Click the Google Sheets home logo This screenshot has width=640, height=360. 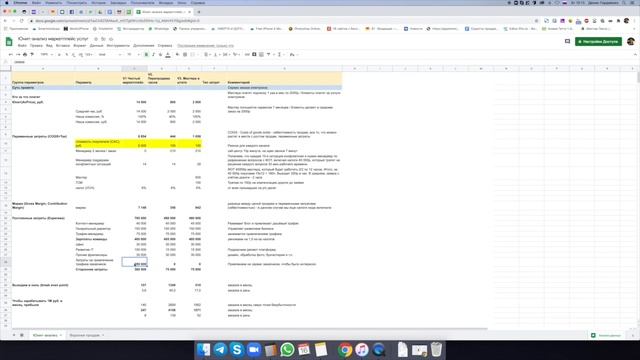[9, 41]
